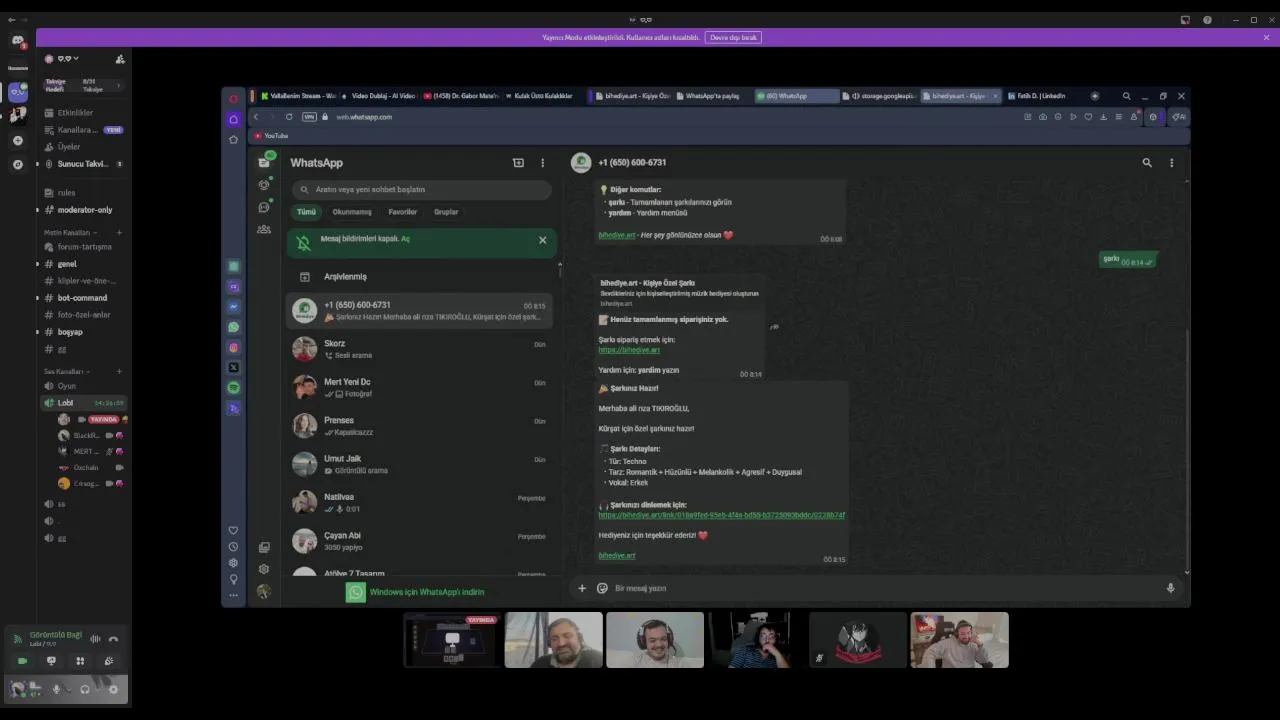Open new chat icon in WhatsApp
Screen dimensions: 1280x720
point(518,163)
